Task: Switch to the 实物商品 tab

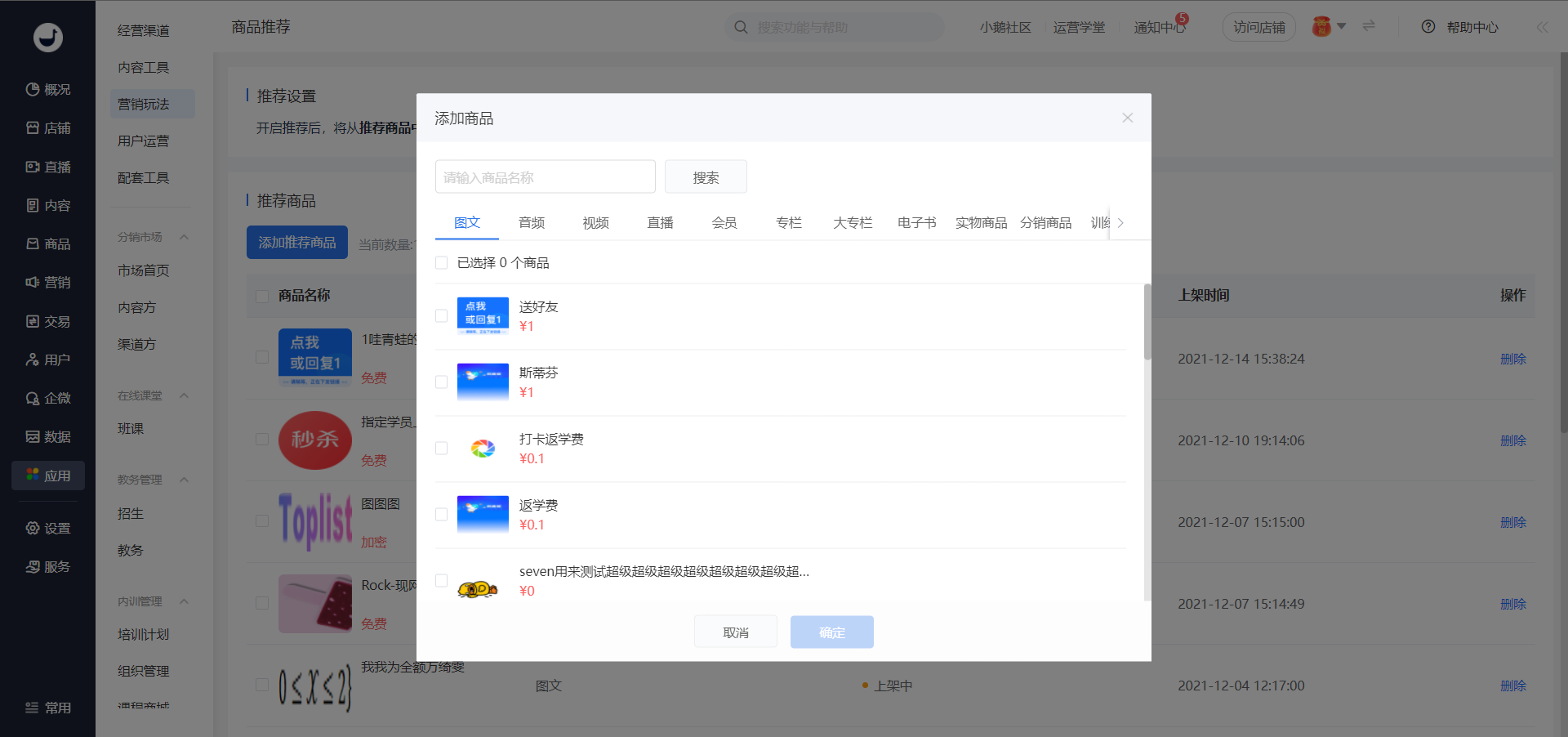Action: [982, 222]
